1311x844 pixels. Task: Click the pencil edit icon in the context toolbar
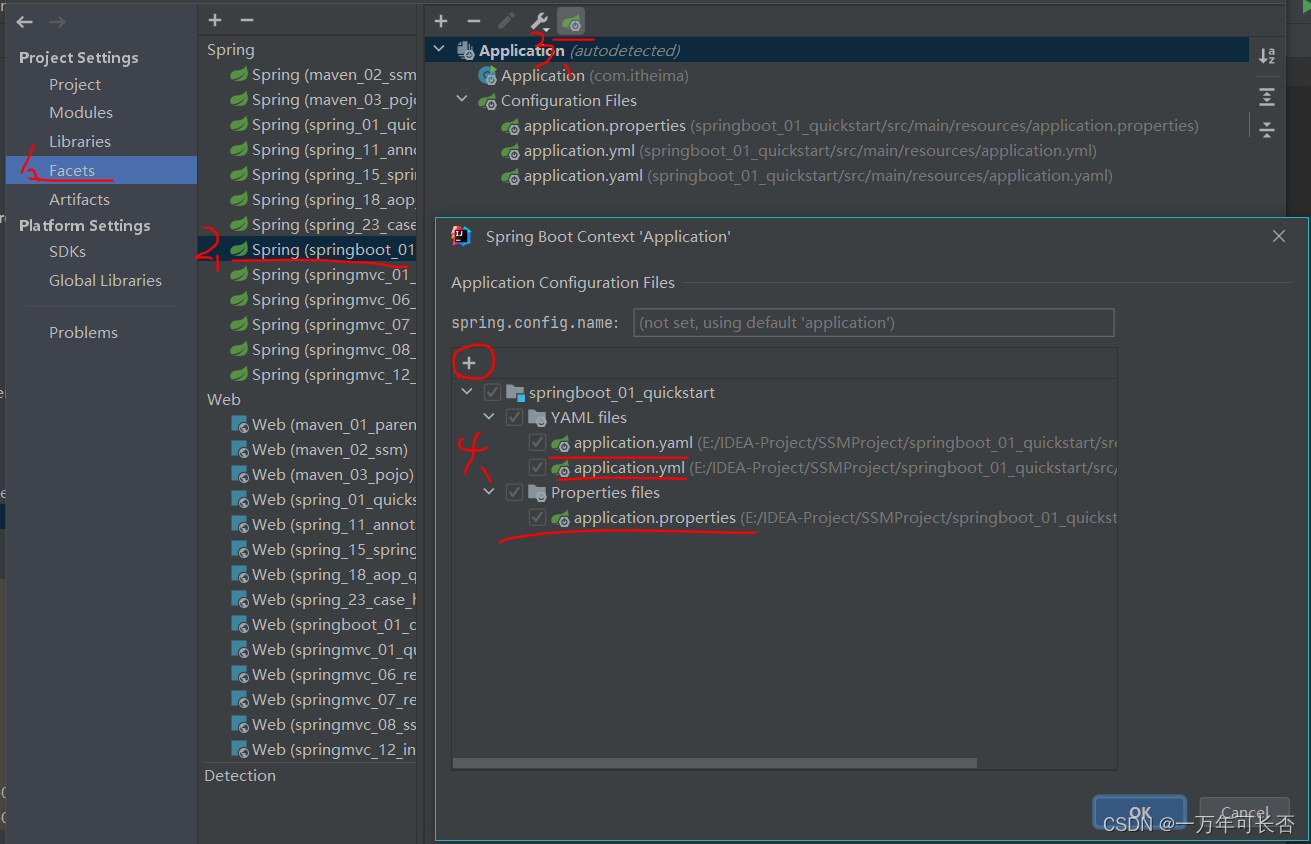507,21
